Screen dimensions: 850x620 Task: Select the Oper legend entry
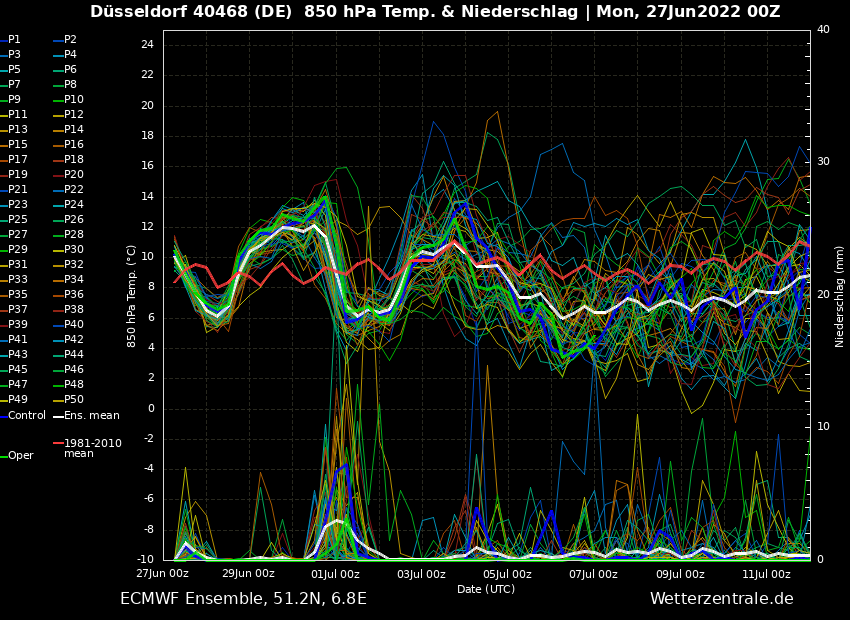pos(20,456)
